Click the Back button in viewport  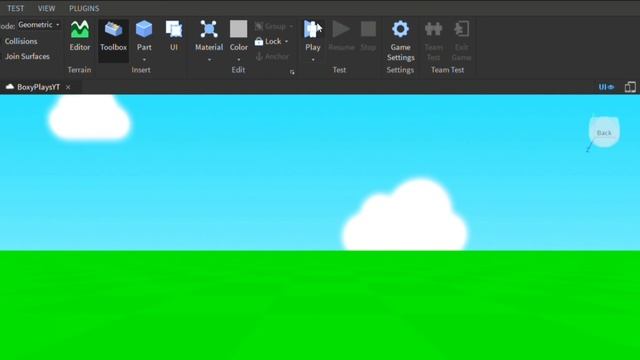604,132
